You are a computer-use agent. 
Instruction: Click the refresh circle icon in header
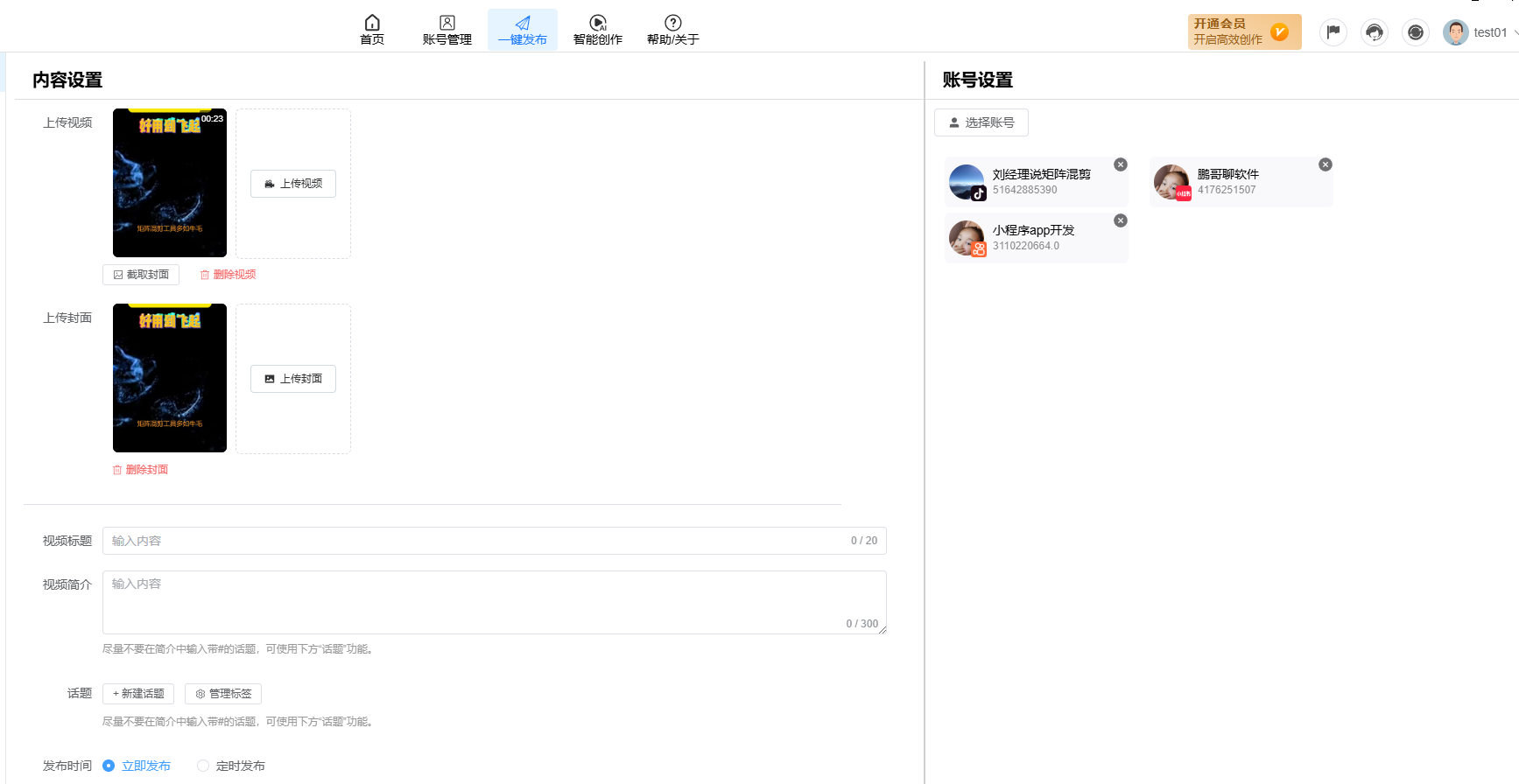point(1416,32)
